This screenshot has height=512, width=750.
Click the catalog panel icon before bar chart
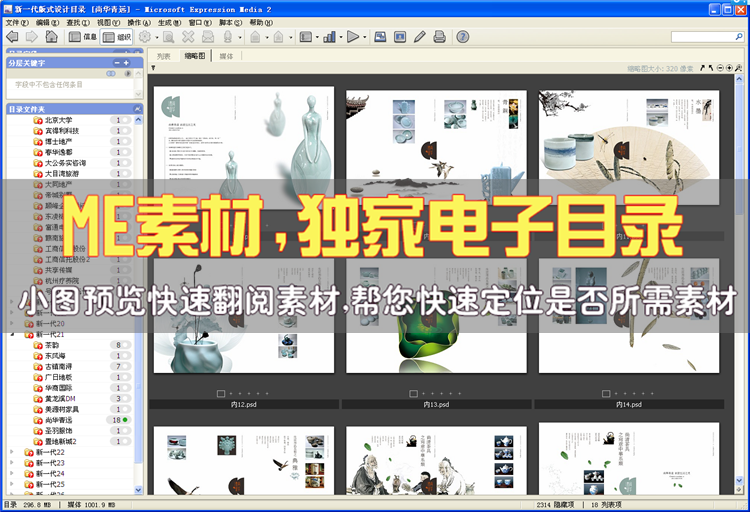pos(305,37)
